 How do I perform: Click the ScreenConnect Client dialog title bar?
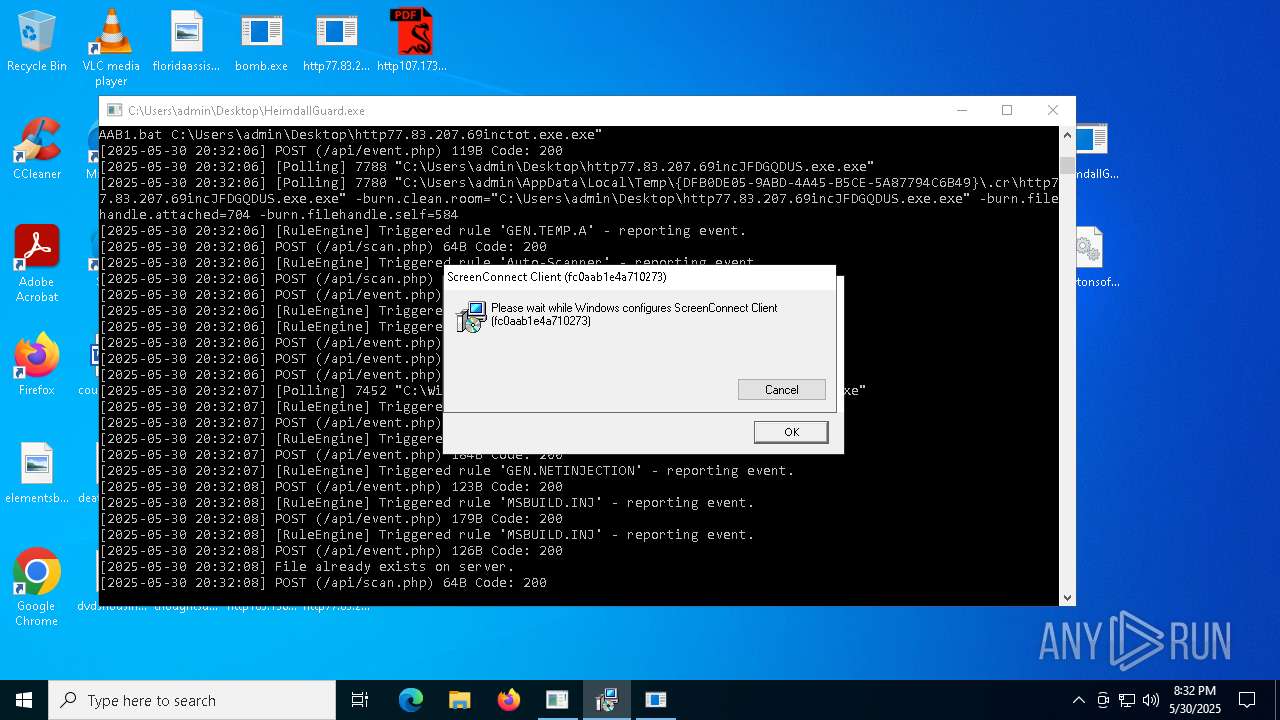tap(640, 277)
